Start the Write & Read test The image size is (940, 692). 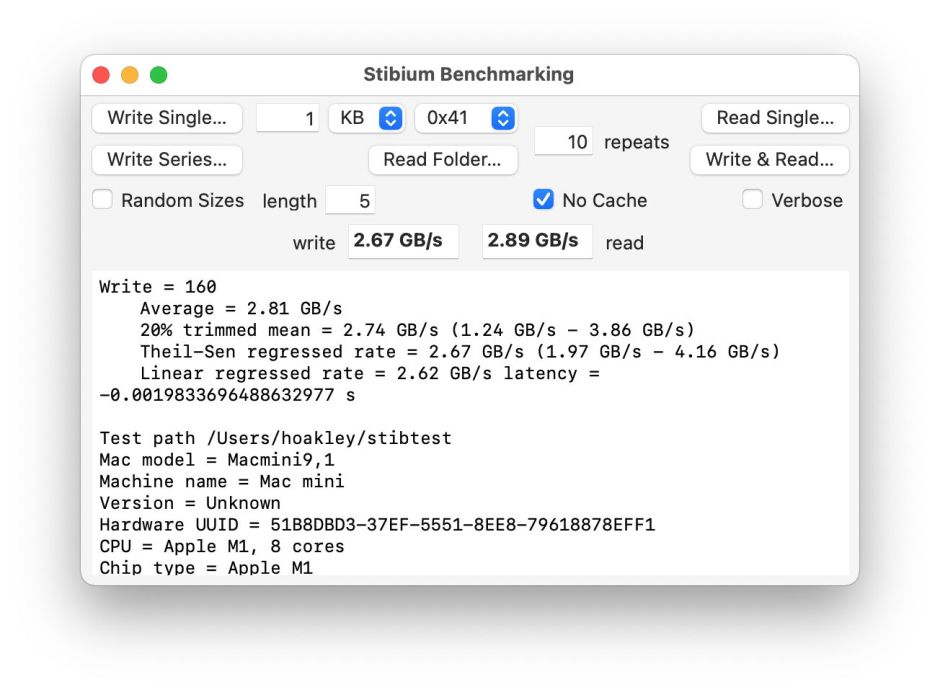click(769, 160)
